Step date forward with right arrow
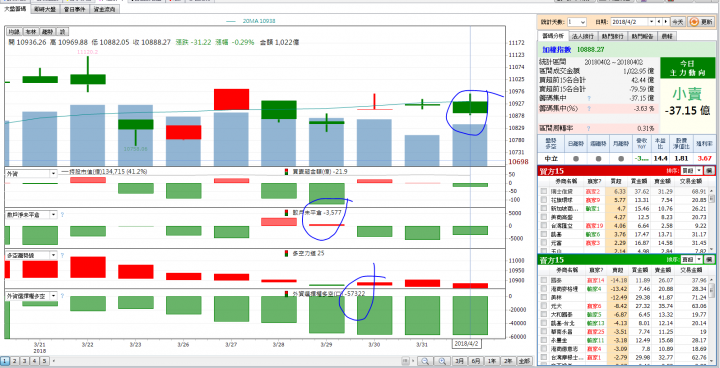The height and width of the screenshot is (368, 720). coord(665,22)
